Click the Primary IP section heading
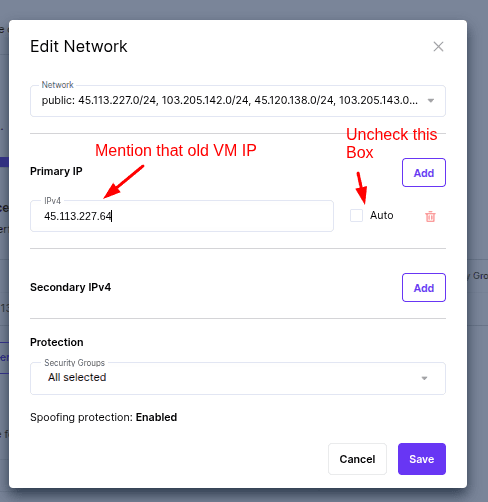Screen dimensions: 488x502 coord(56,171)
